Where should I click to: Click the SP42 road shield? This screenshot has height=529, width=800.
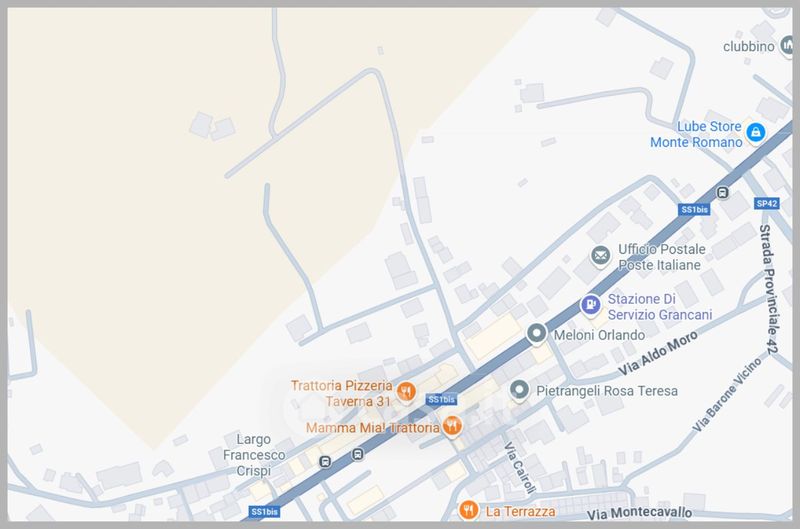pos(767,204)
